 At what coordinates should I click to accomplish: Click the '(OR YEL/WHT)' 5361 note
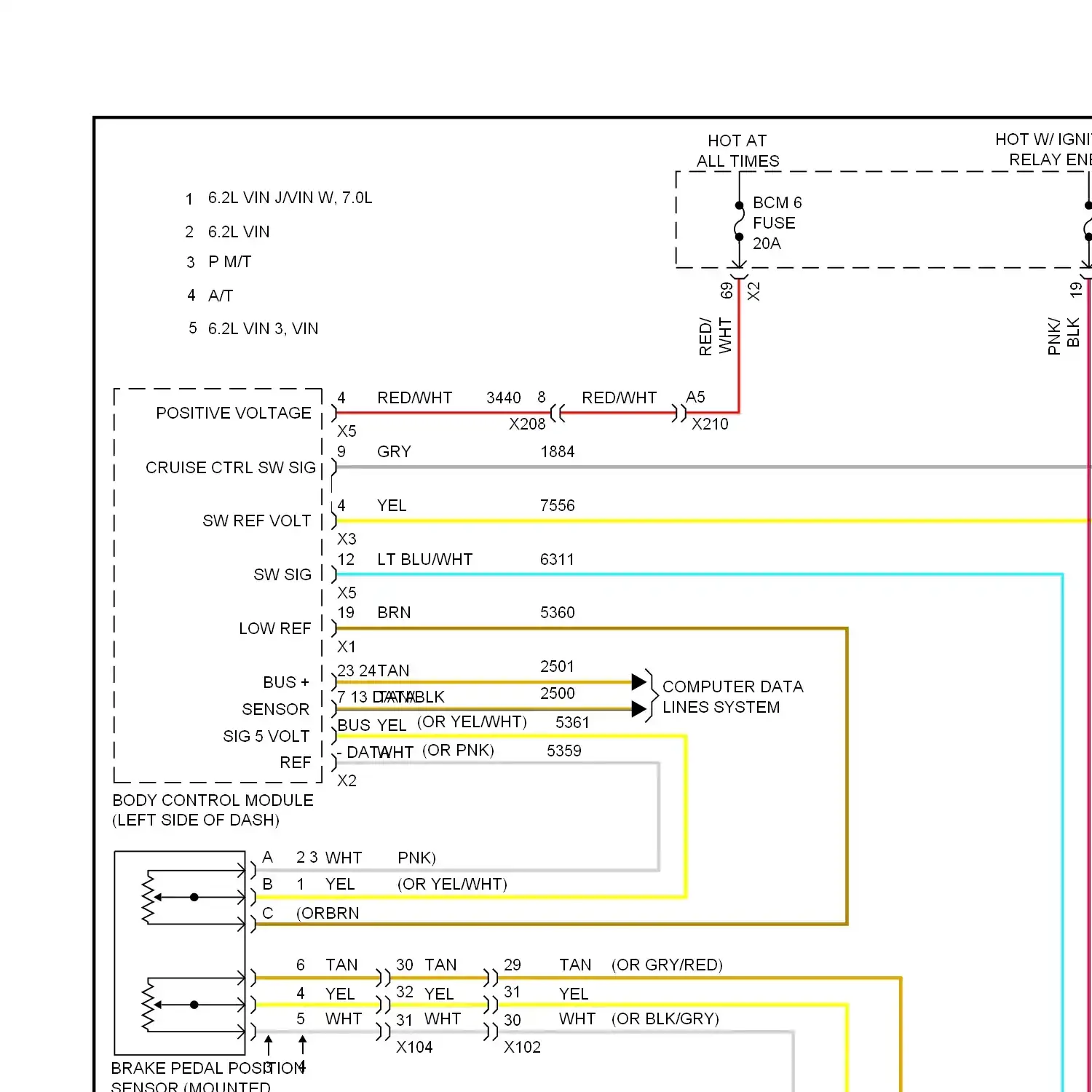click(472, 721)
